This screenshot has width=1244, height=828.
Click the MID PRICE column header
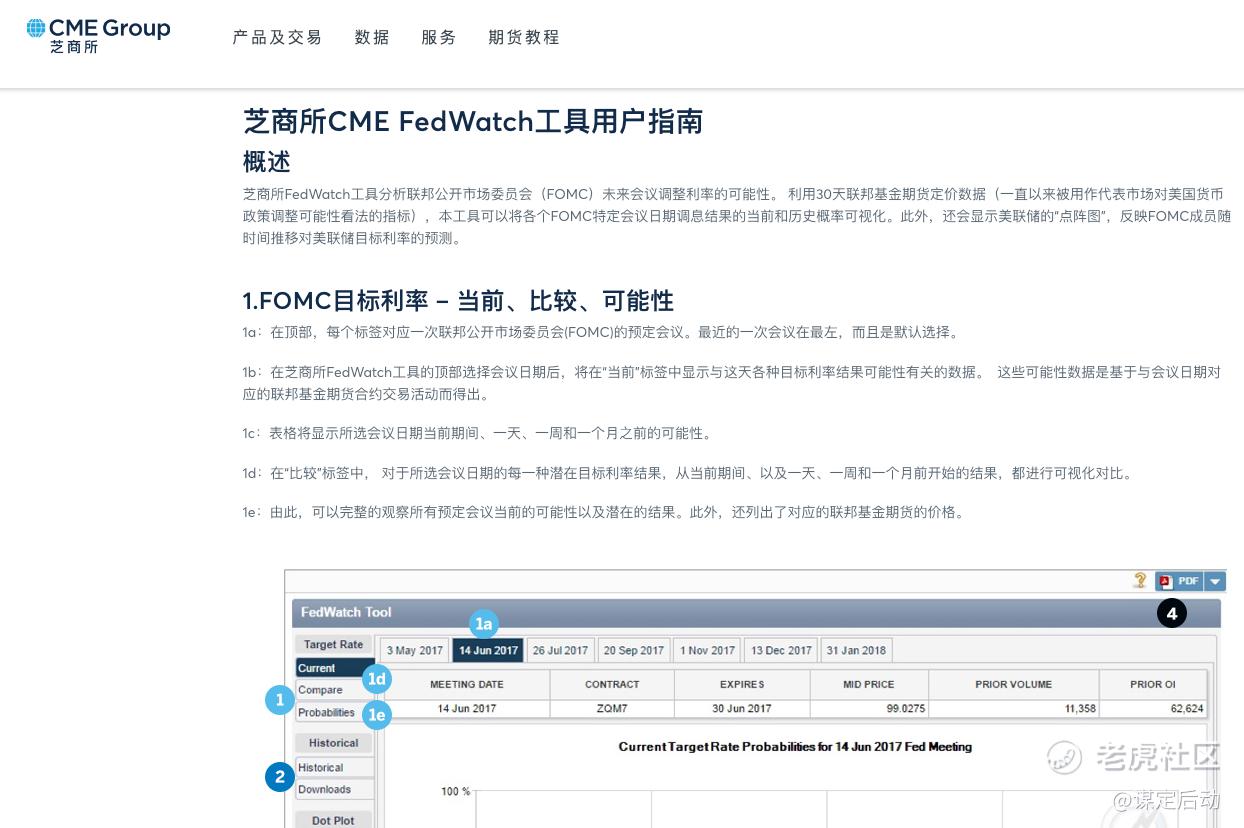870,684
